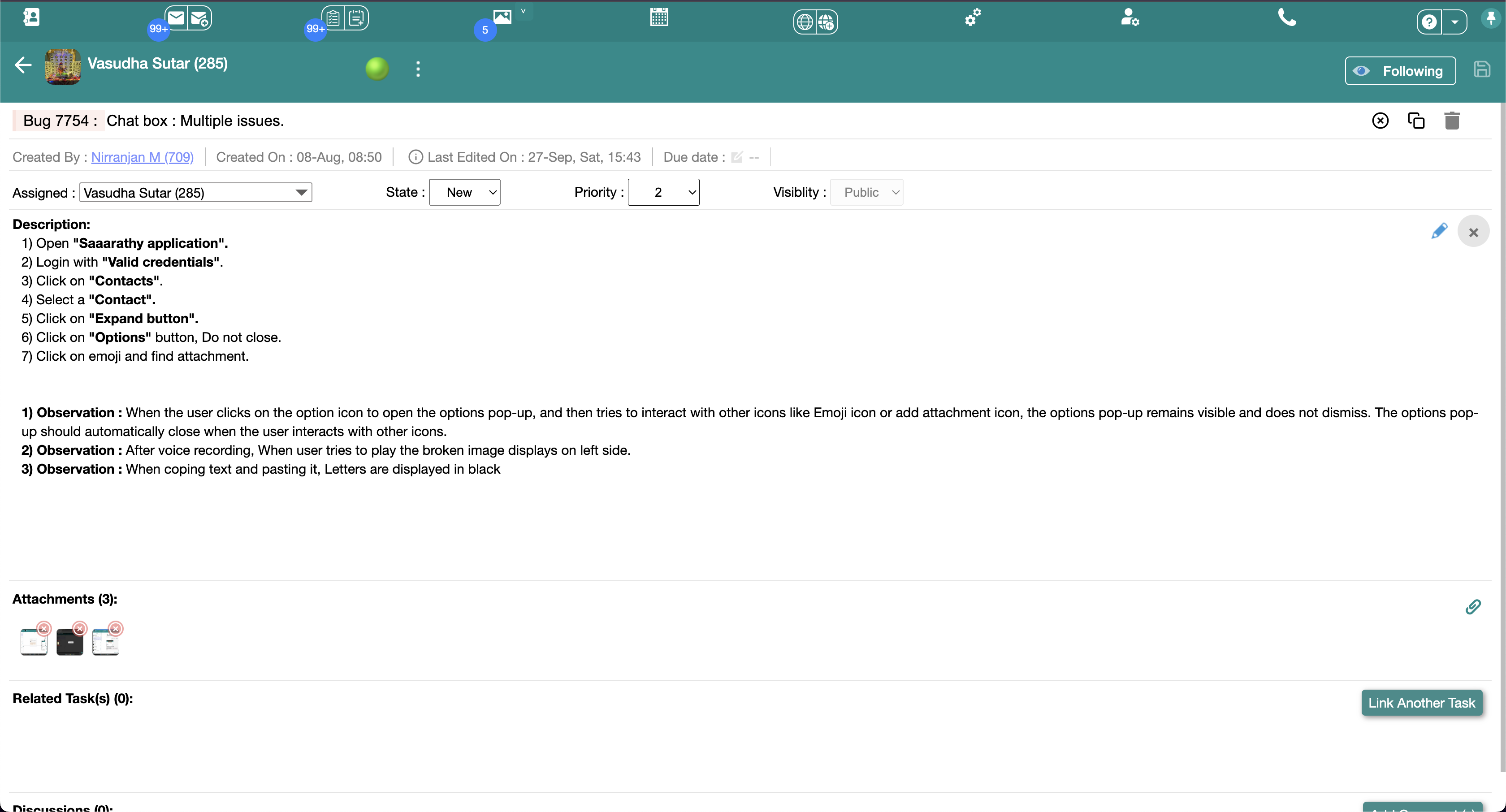
Task: Change the State dropdown from New
Action: point(465,192)
